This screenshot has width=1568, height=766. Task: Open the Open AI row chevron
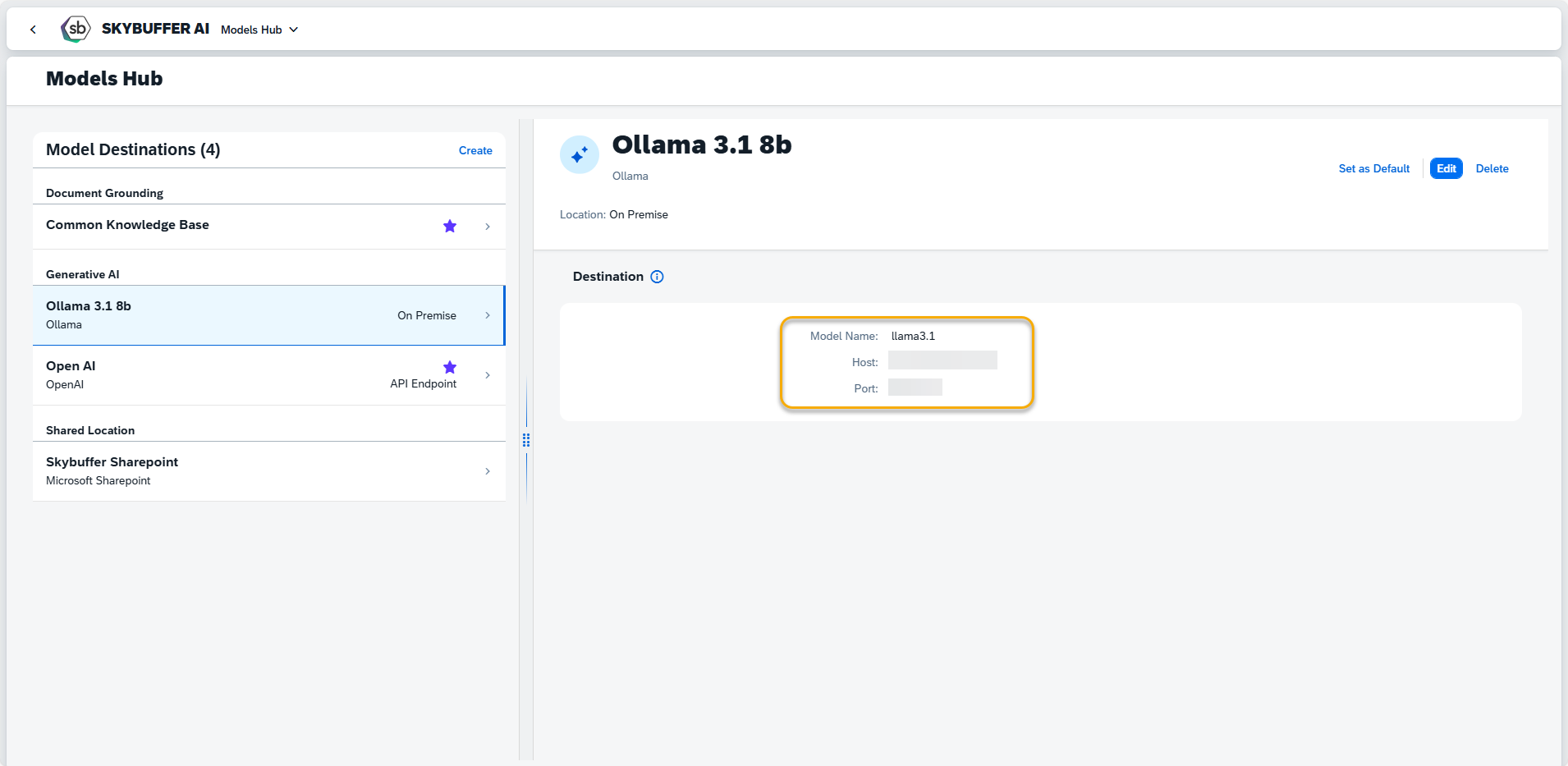pos(488,375)
